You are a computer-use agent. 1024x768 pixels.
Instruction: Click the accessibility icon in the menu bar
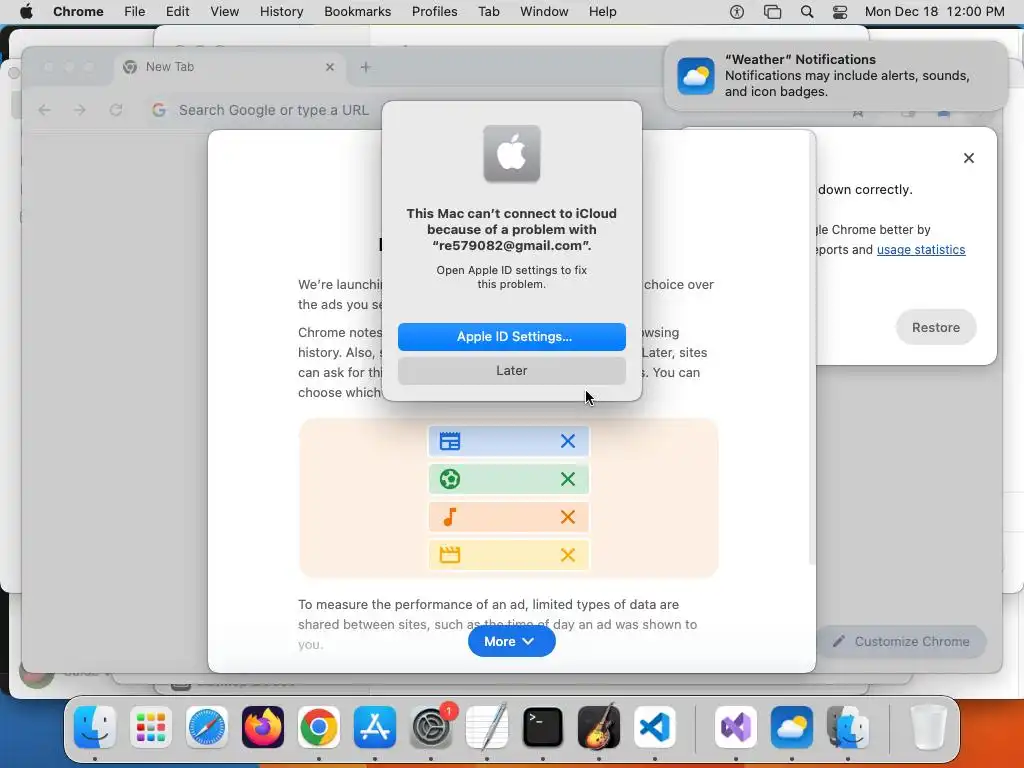(737, 12)
